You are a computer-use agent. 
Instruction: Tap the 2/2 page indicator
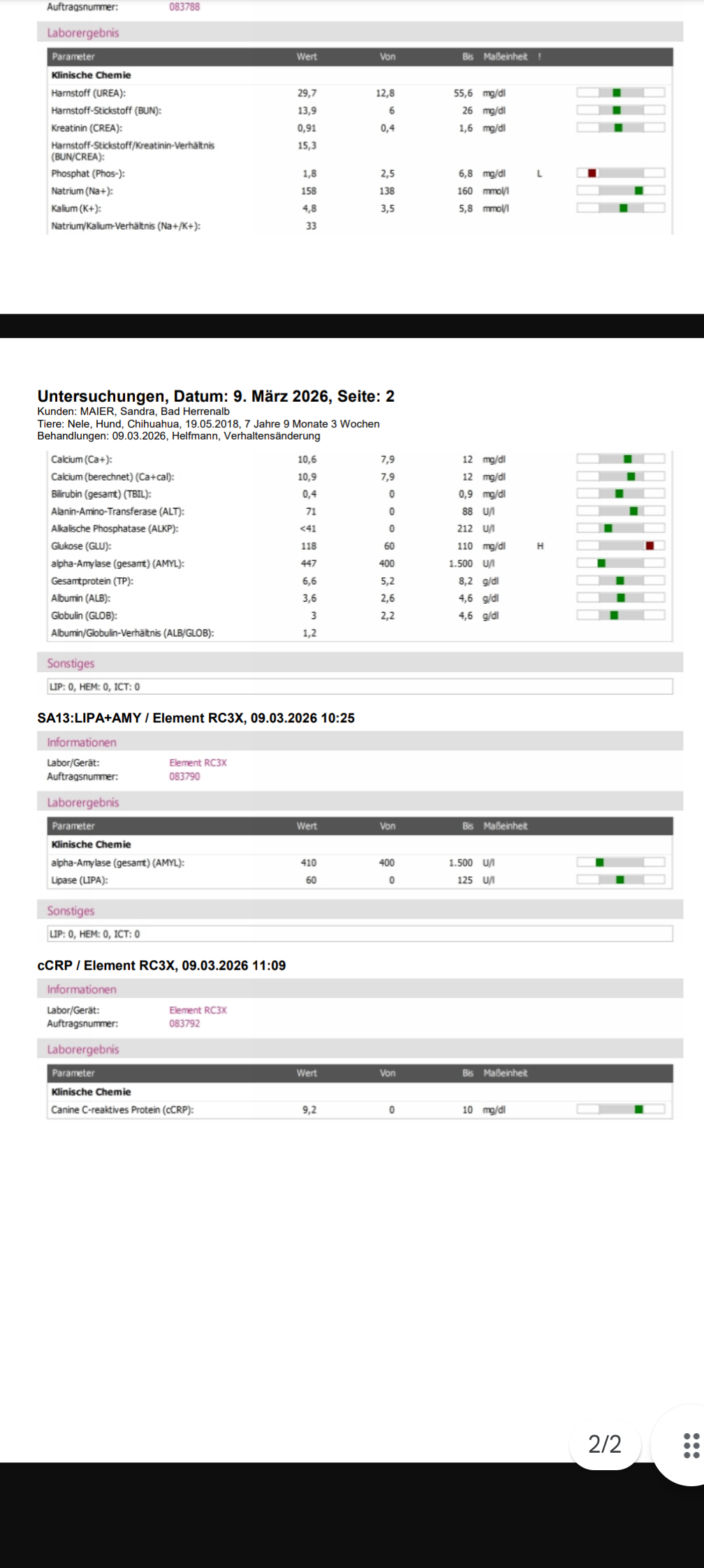604,1444
